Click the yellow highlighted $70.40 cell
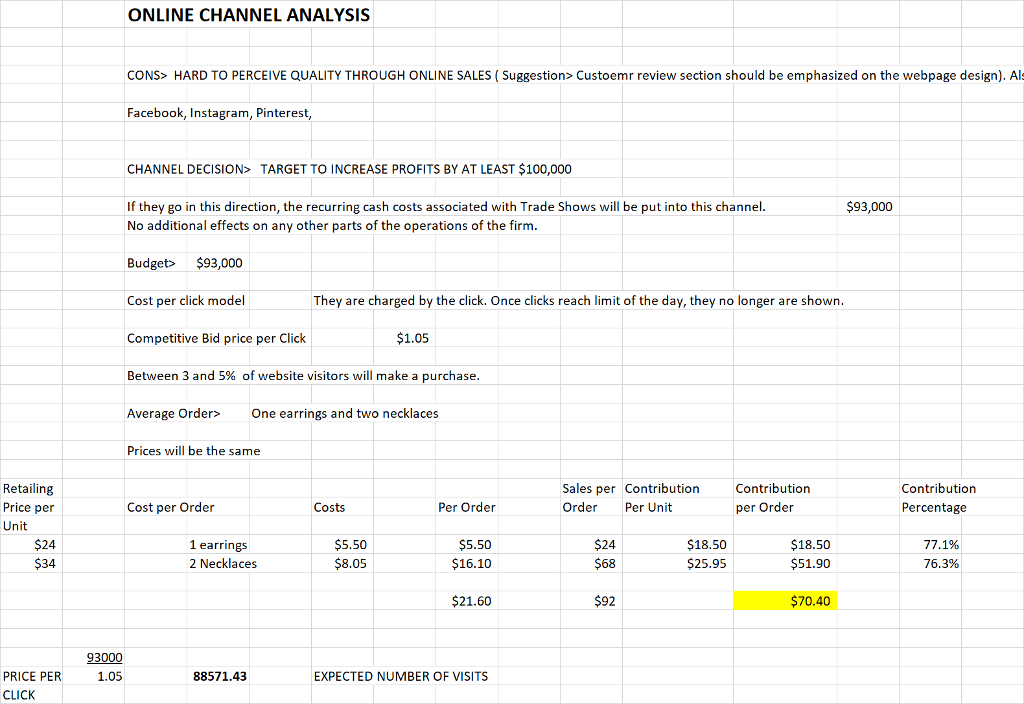The image size is (1024, 704). [x=786, y=600]
